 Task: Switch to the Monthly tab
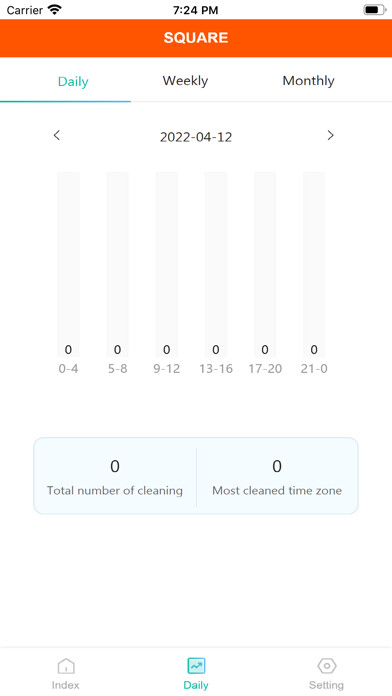pos(309,81)
